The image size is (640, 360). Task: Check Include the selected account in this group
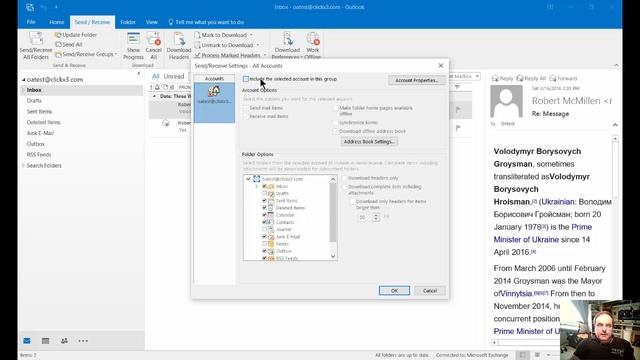click(x=246, y=79)
